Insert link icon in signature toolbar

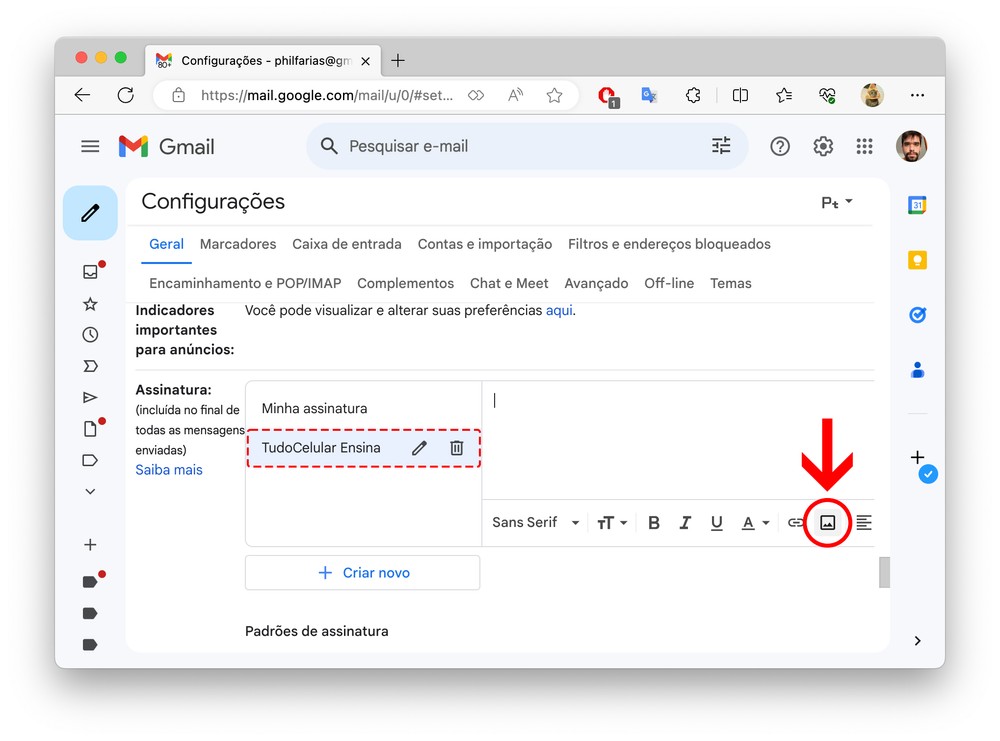(x=795, y=523)
